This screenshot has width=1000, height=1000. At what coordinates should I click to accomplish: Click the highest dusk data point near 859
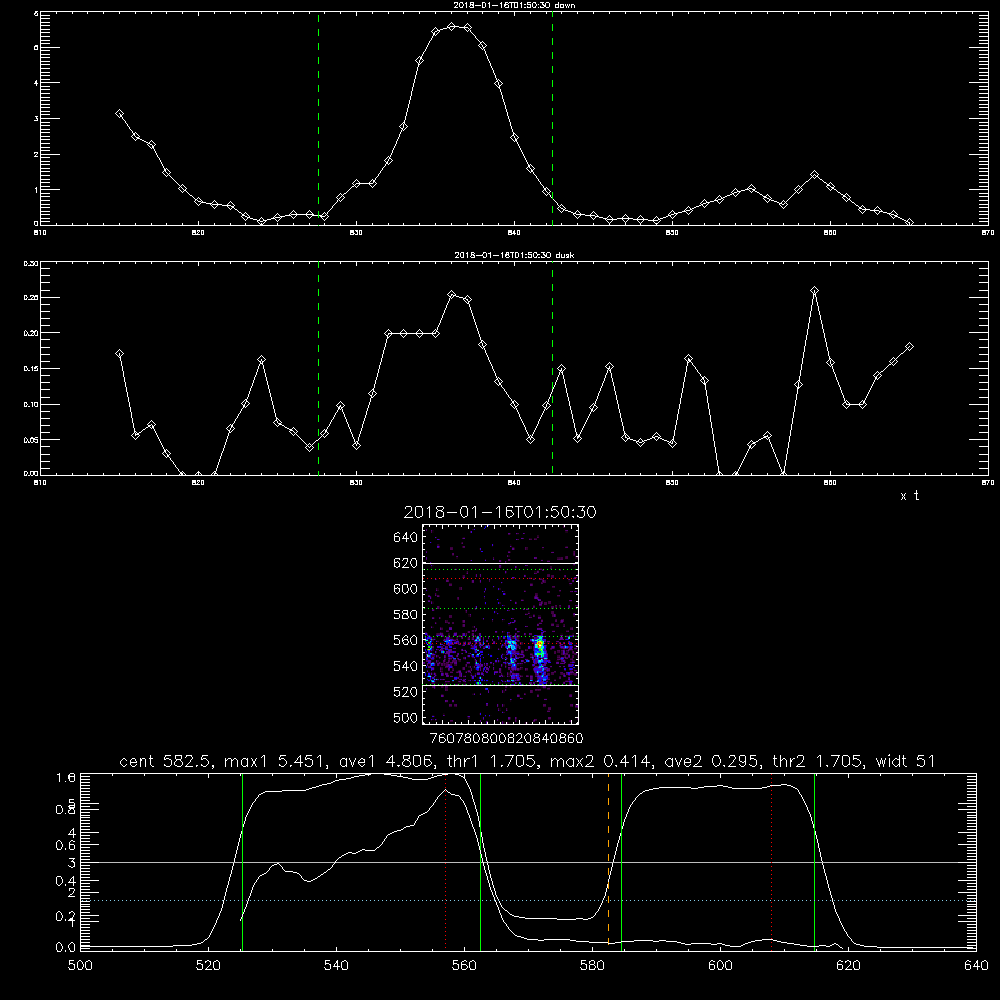814,291
